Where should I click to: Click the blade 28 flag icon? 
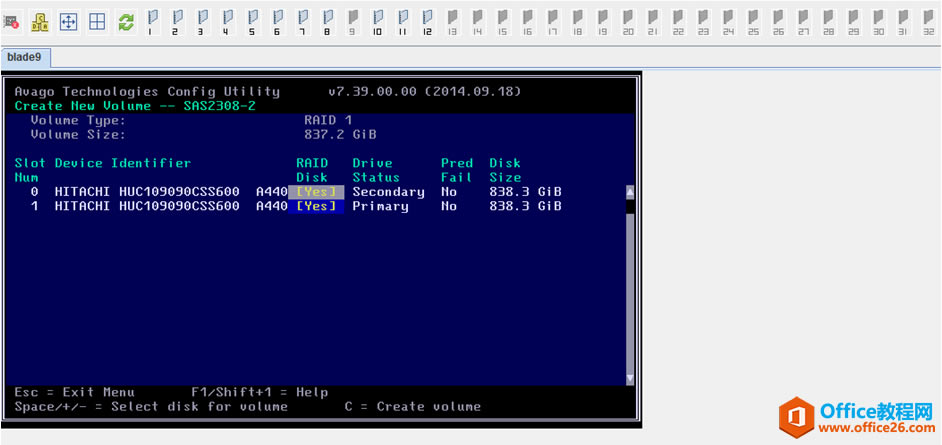tap(829, 22)
